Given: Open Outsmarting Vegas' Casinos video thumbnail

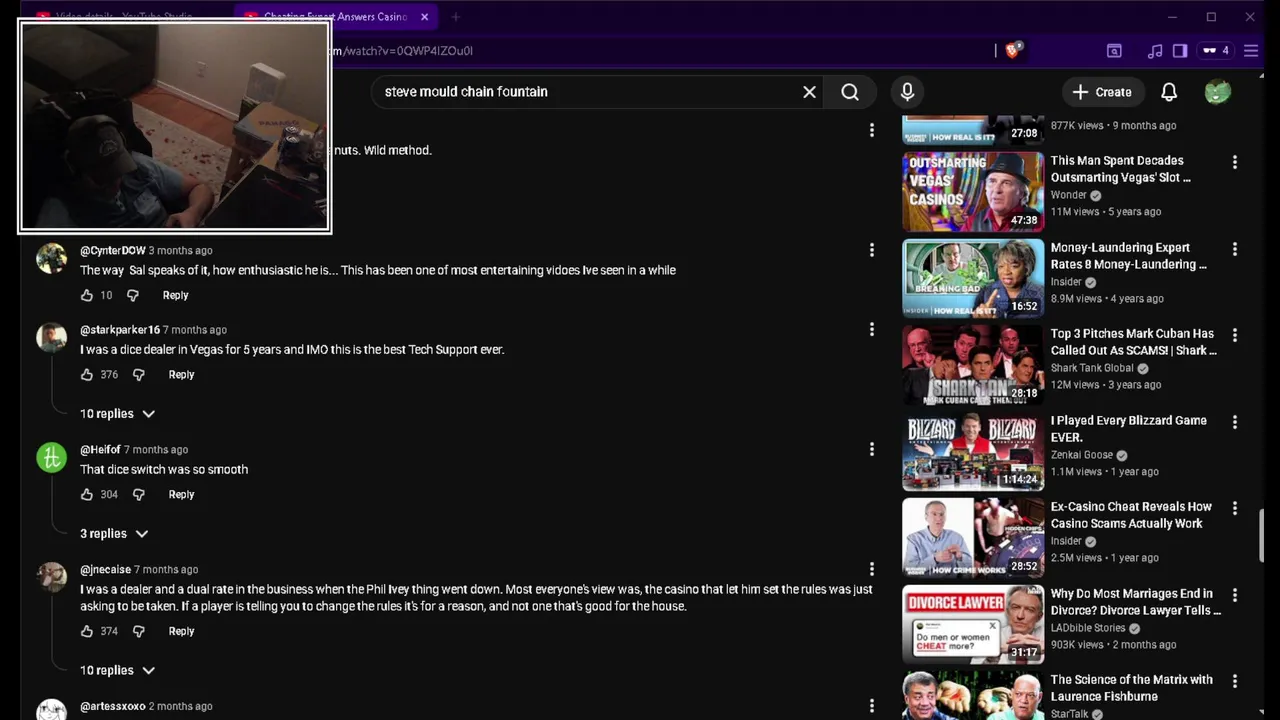Looking at the screenshot, I should [973, 191].
